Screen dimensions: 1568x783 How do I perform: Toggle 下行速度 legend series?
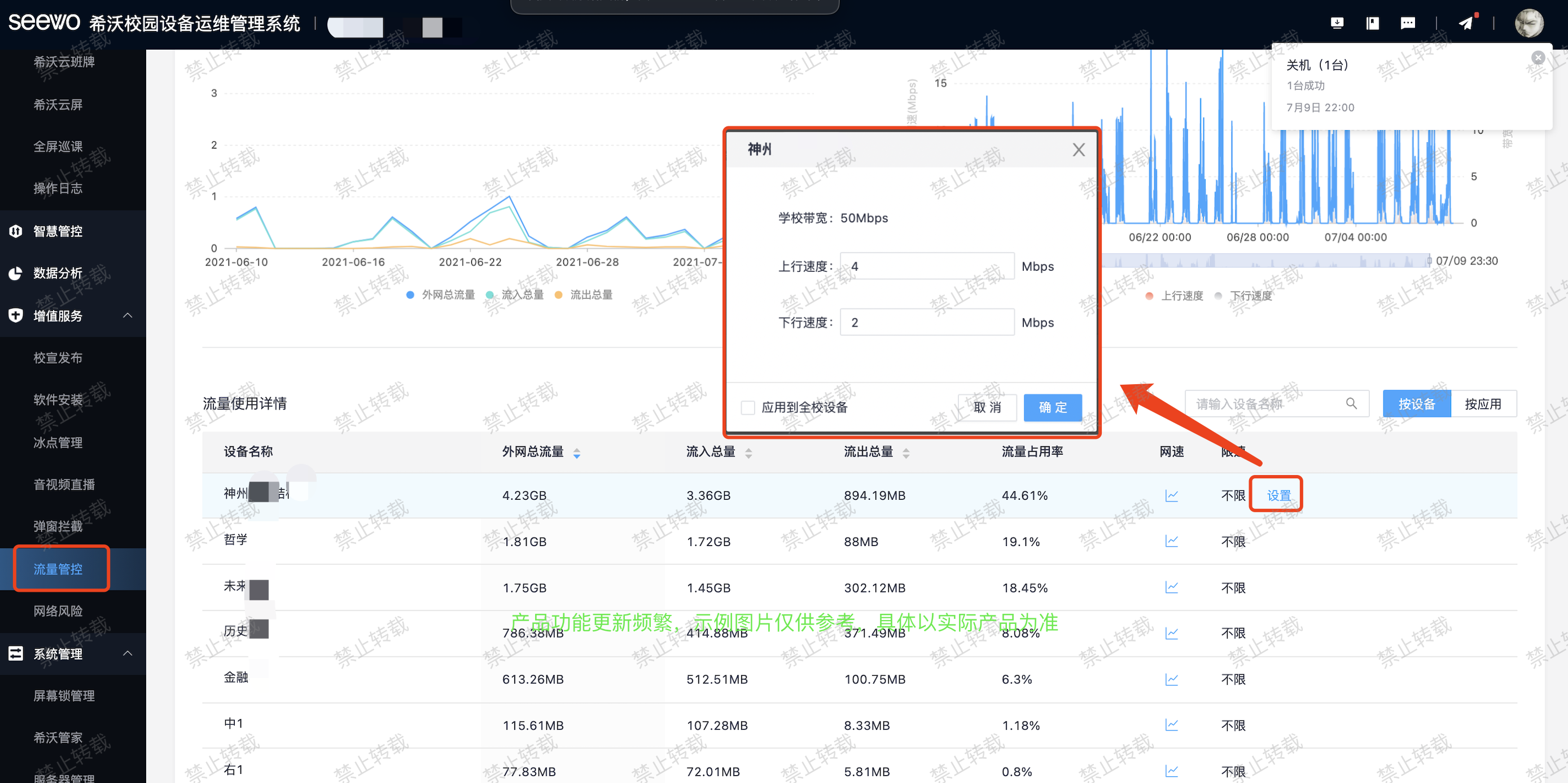[1243, 296]
